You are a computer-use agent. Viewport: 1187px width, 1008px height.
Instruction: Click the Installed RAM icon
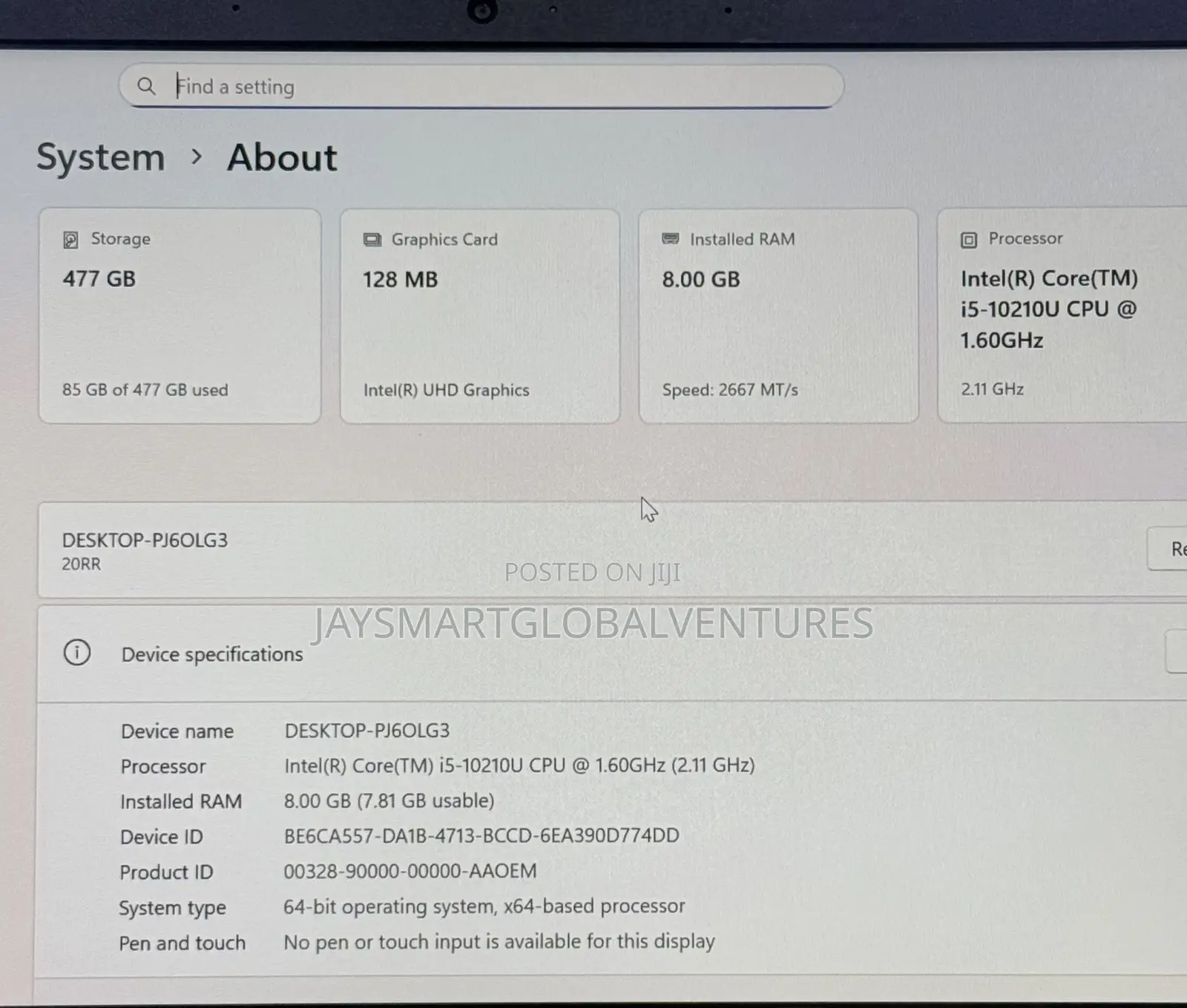[x=671, y=239]
